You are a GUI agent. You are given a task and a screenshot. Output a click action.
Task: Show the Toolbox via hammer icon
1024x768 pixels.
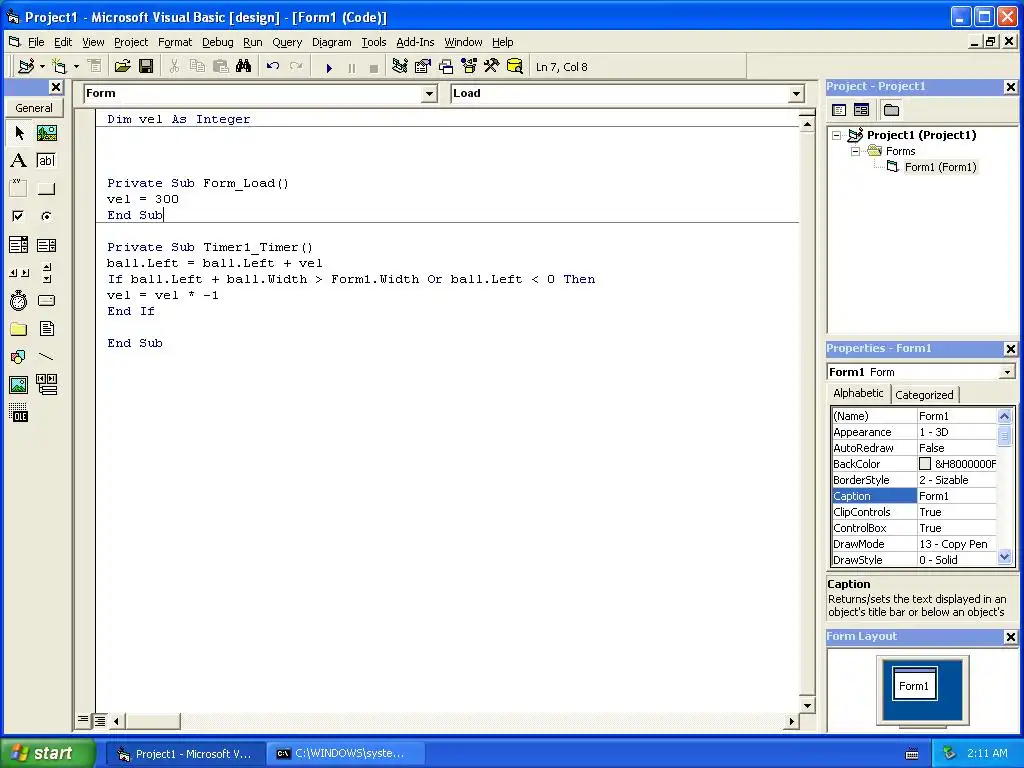click(x=492, y=66)
